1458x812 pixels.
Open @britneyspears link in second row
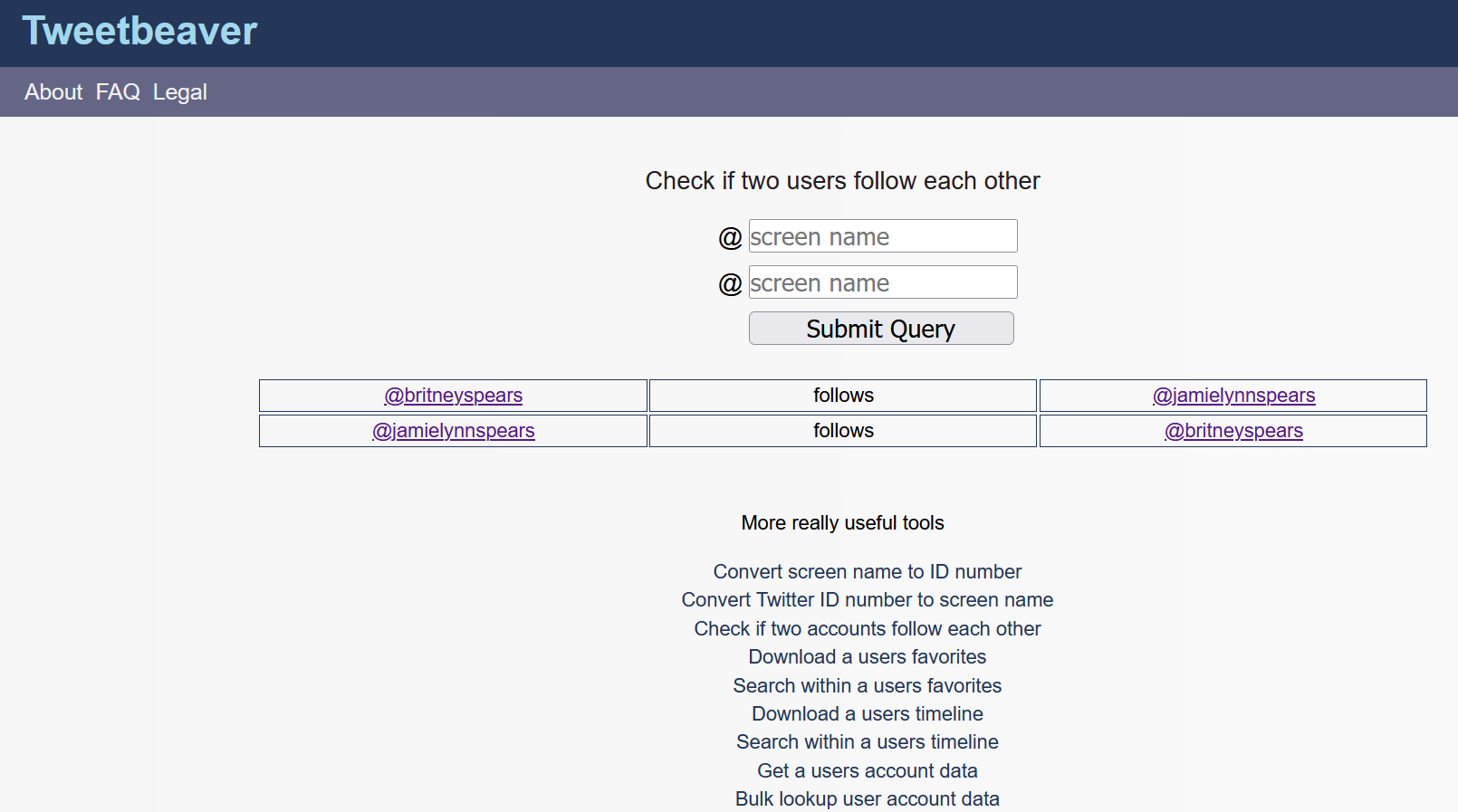[1233, 431]
